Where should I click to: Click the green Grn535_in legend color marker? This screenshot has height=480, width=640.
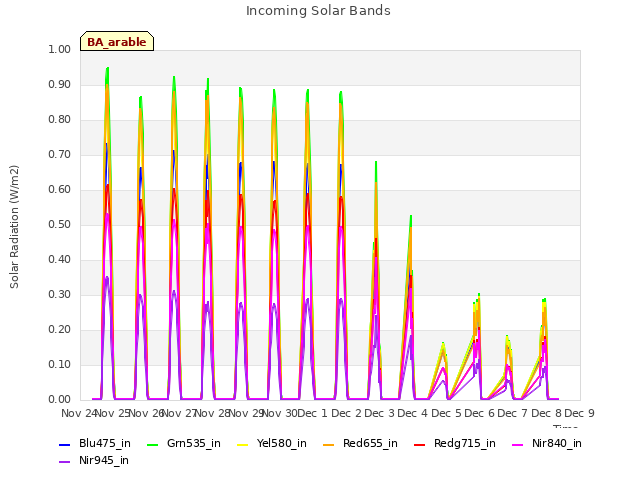[x=152, y=444]
